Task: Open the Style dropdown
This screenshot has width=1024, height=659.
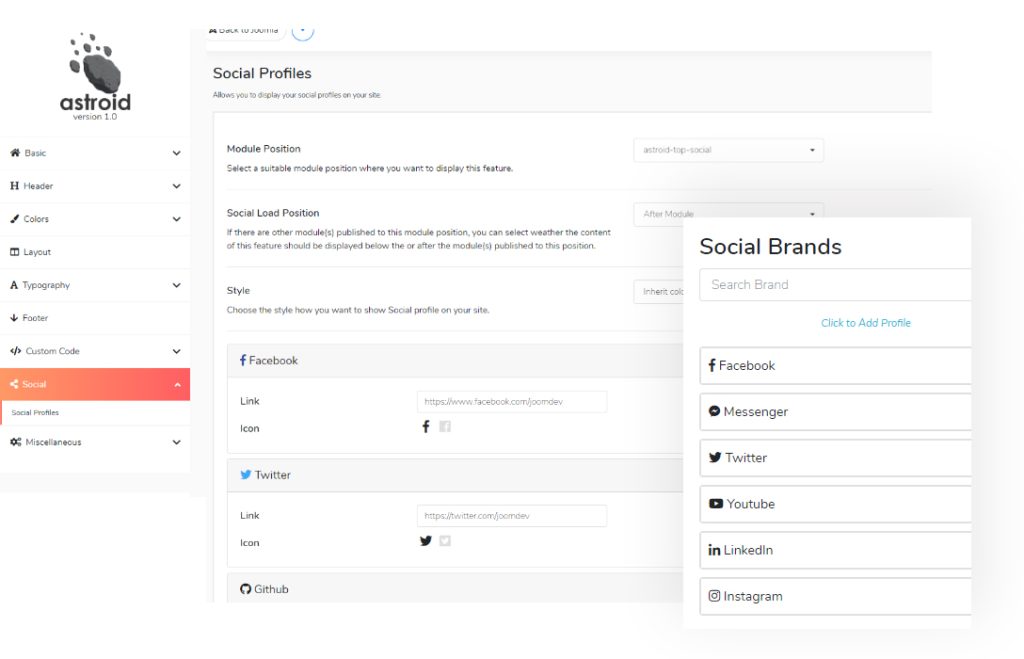Action: 658,292
